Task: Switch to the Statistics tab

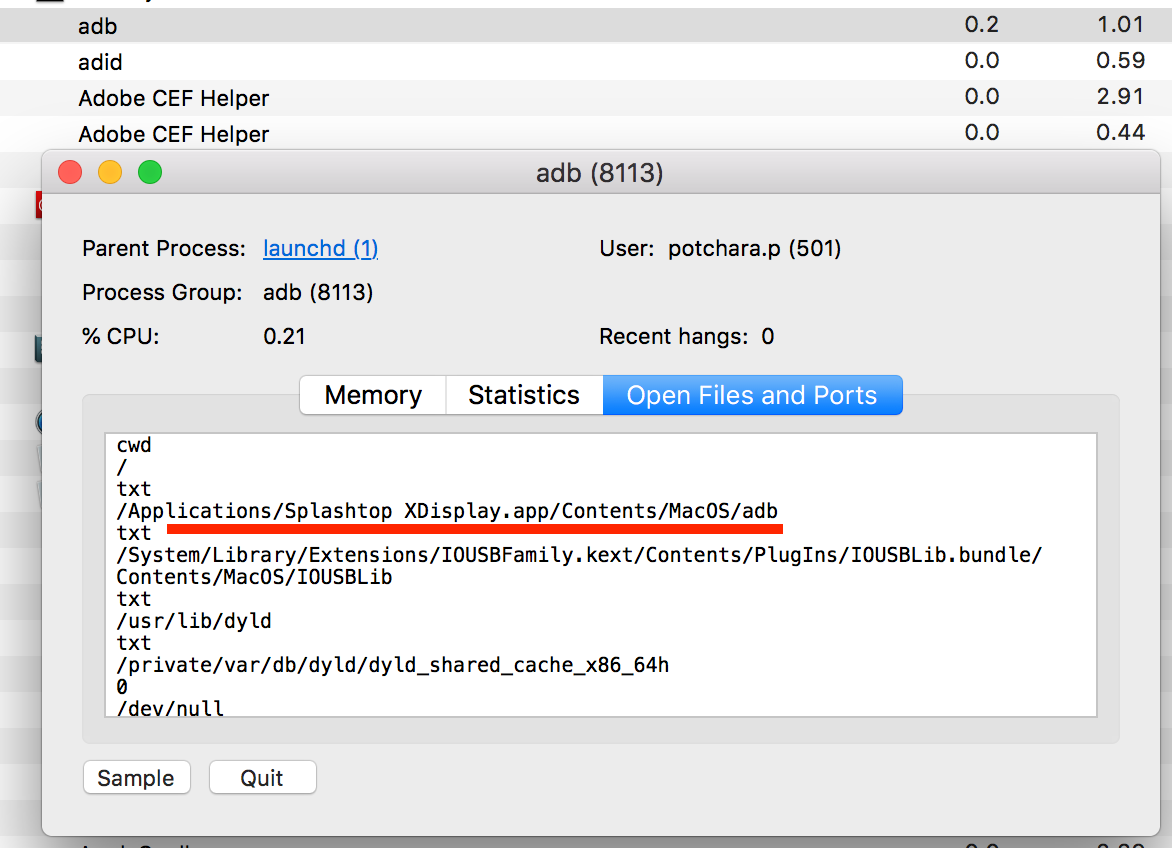Action: pyautogui.click(x=524, y=395)
